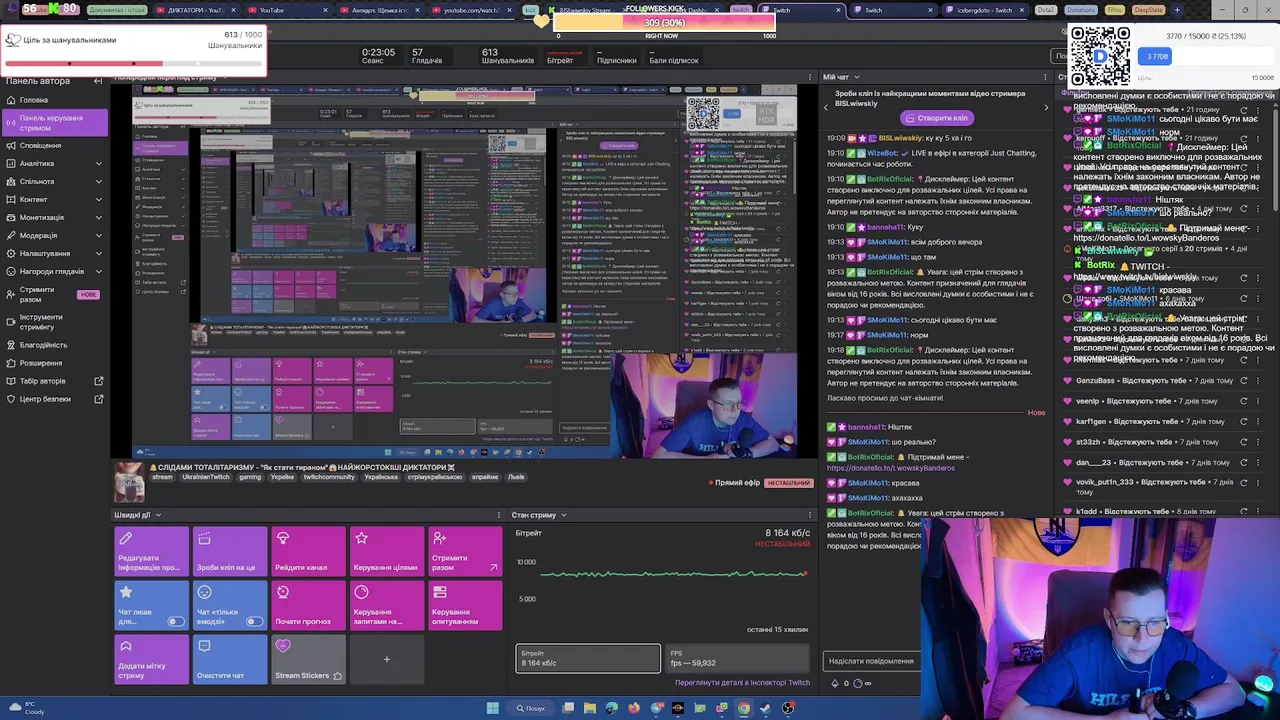Click Створити кліп button in chat
The height and width of the screenshot is (720, 1280).
pos(936,118)
